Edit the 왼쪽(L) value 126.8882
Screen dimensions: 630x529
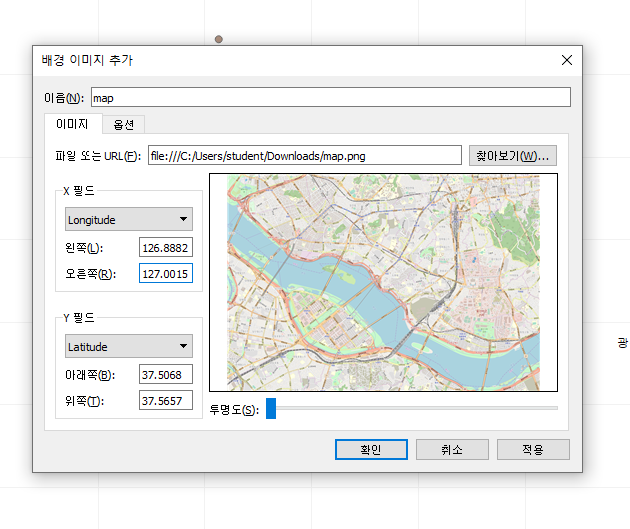tap(166, 247)
